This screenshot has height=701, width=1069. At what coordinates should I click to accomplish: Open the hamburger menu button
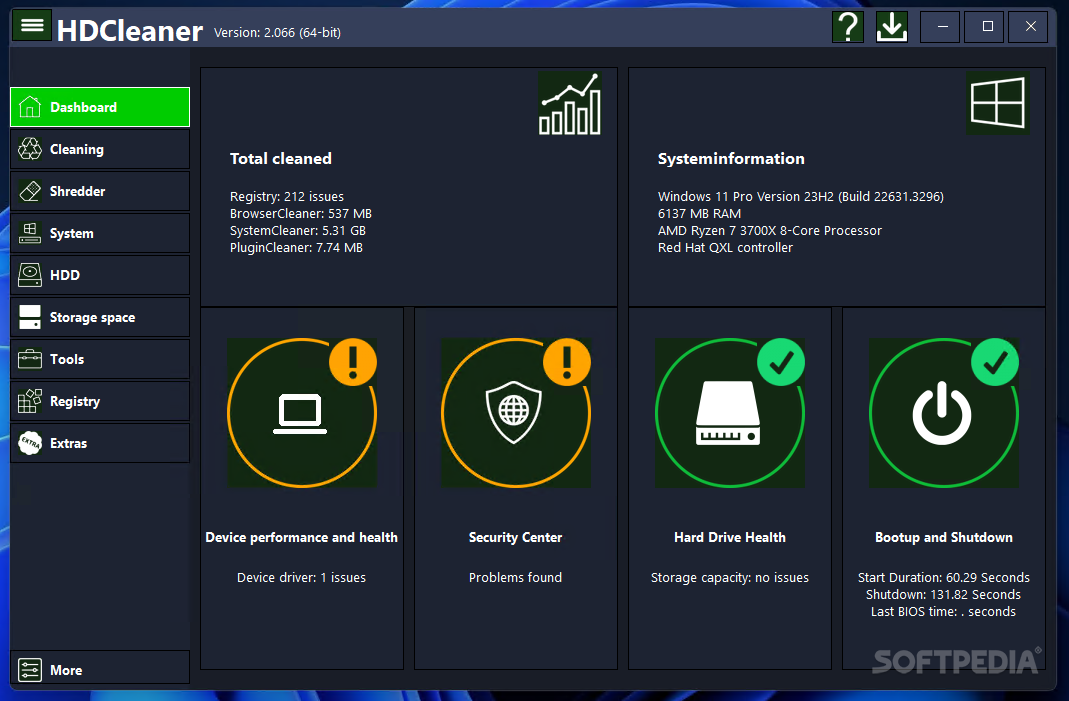32,25
